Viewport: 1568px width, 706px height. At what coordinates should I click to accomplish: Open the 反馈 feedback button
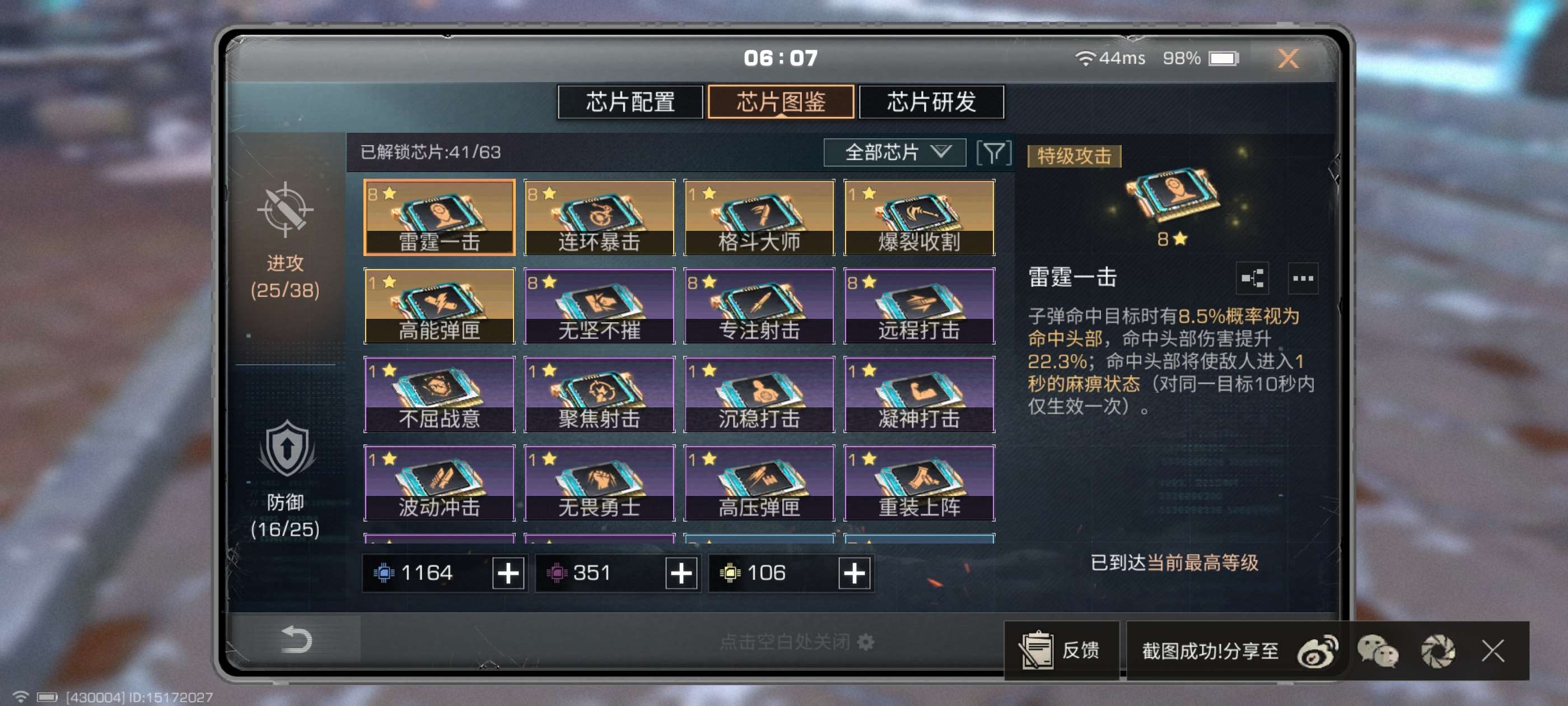pyautogui.click(x=1061, y=650)
